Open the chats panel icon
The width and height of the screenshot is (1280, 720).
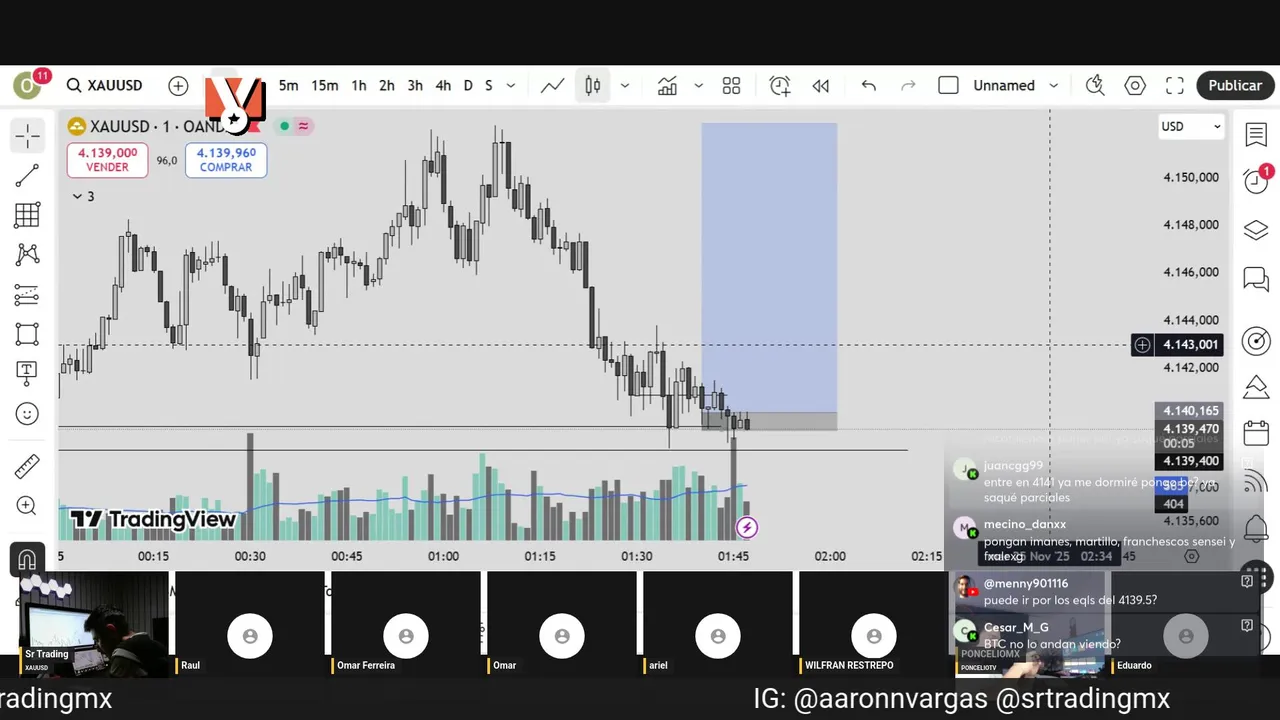[1256, 279]
